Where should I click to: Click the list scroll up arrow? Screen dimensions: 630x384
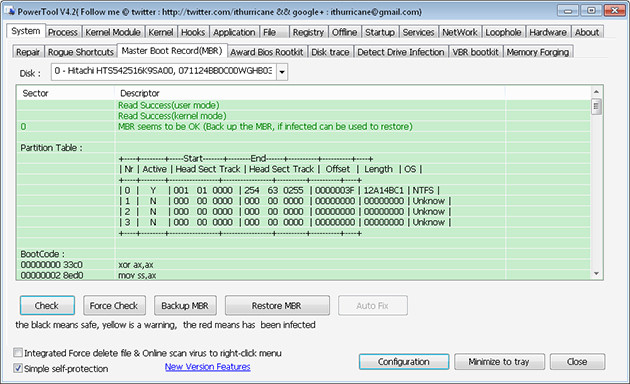pos(596,92)
